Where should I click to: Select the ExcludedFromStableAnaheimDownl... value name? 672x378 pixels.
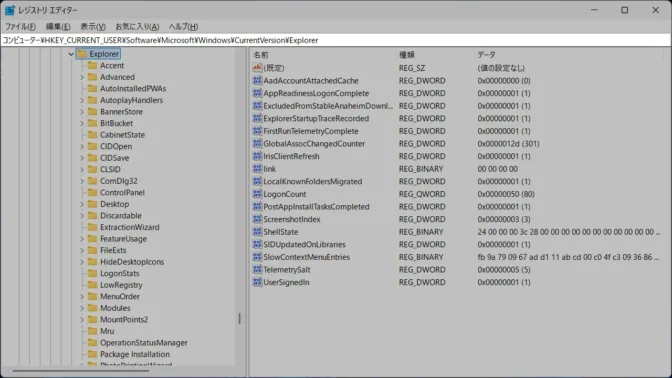(x=328, y=106)
